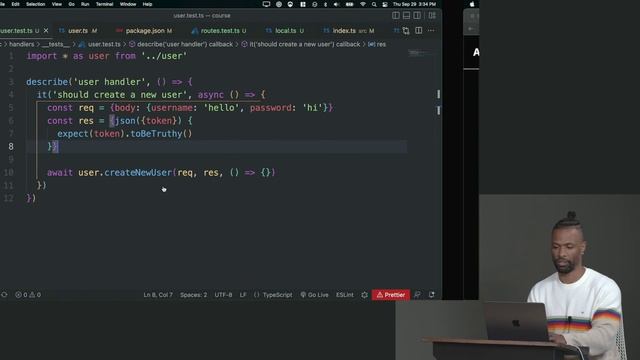Click the Bluetooth menu bar icon
Screen dimensions: 640x360
click(x=325, y=4)
